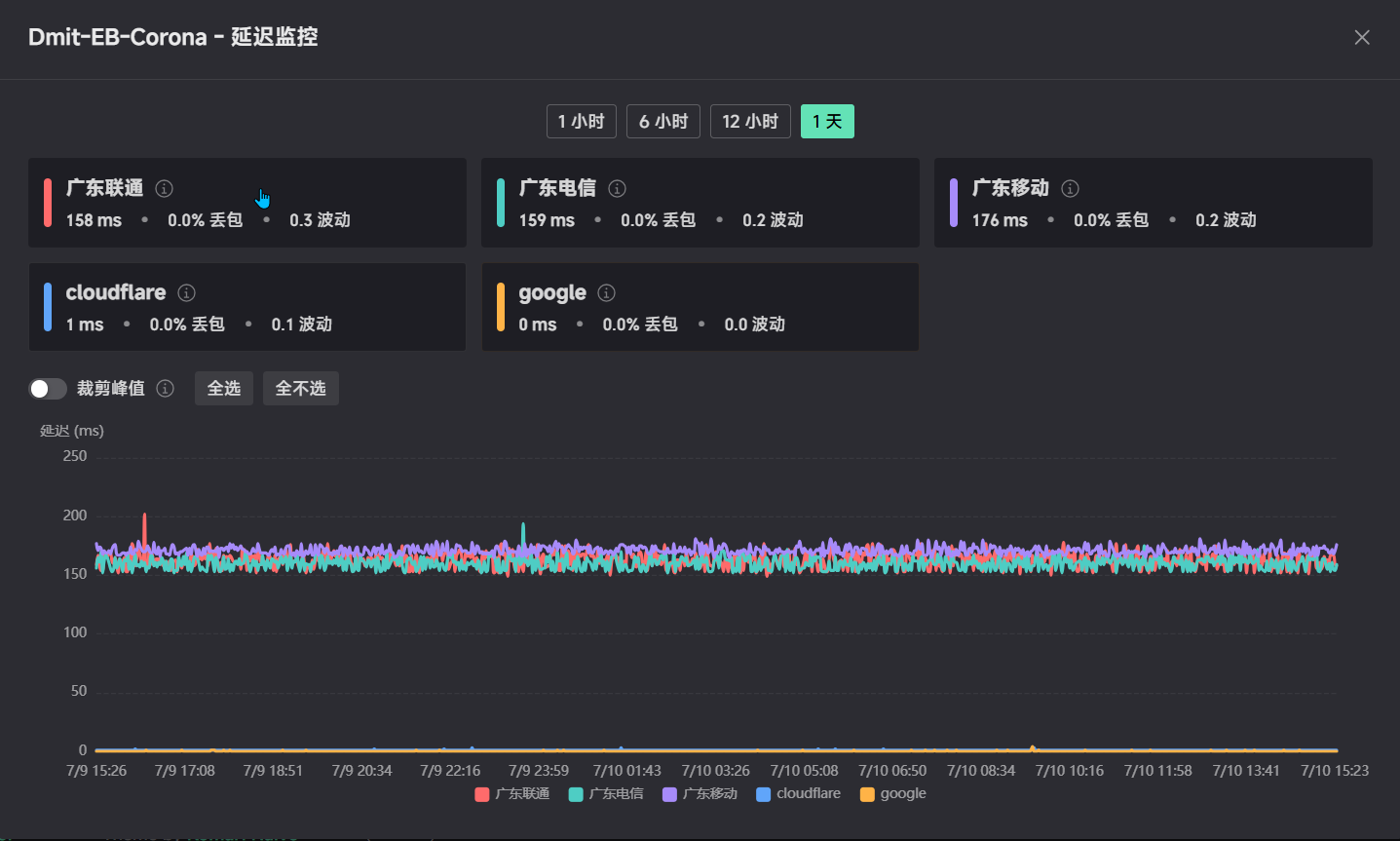This screenshot has height=841, width=1400.
Task: Click the info icon beside cloudflare
Action: pos(187,292)
